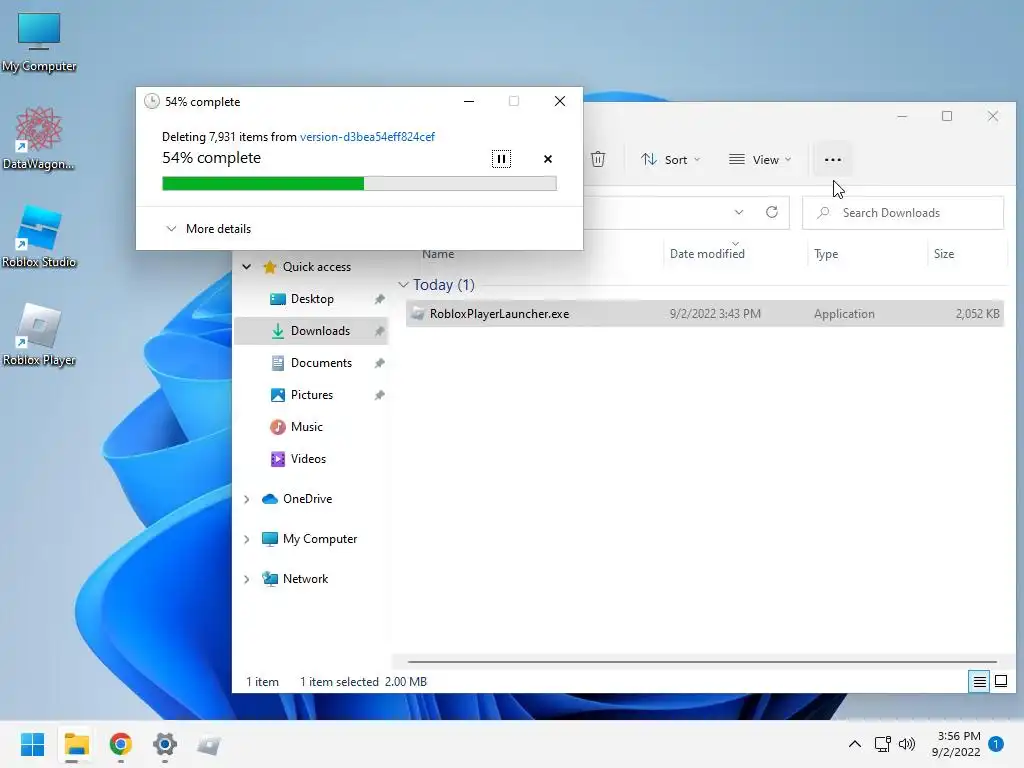1024x768 pixels.
Task: Open the volume speaker tray icon
Action: pyautogui.click(x=907, y=744)
